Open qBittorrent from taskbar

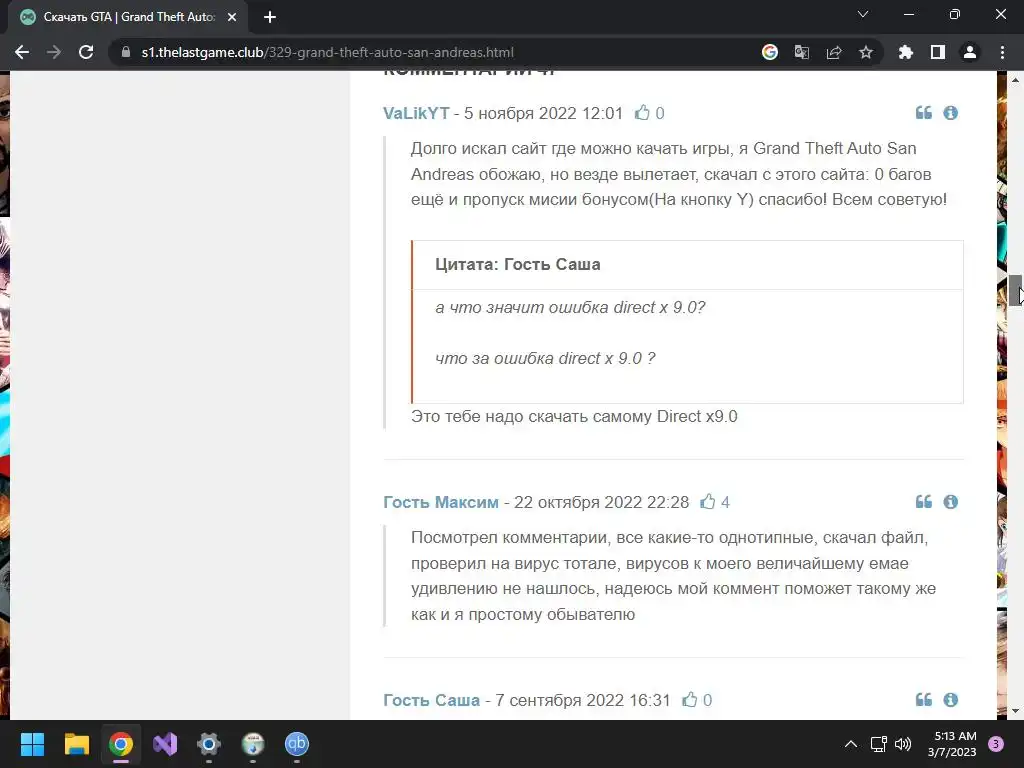point(296,744)
